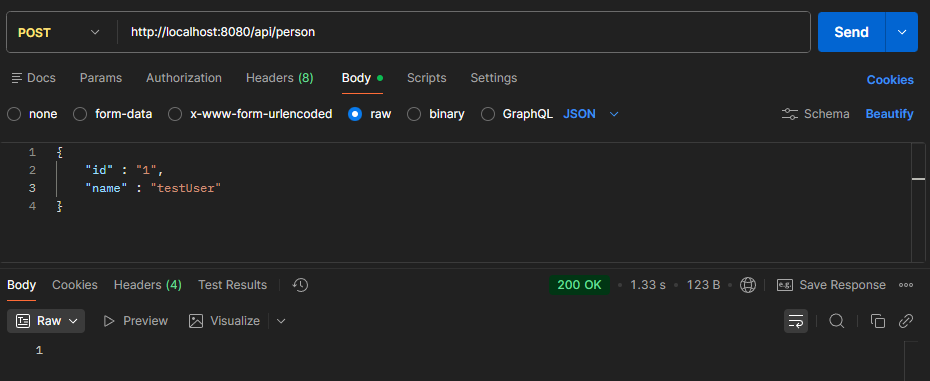
Task: Select the GraphQL radio button
Action: [x=488, y=114]
